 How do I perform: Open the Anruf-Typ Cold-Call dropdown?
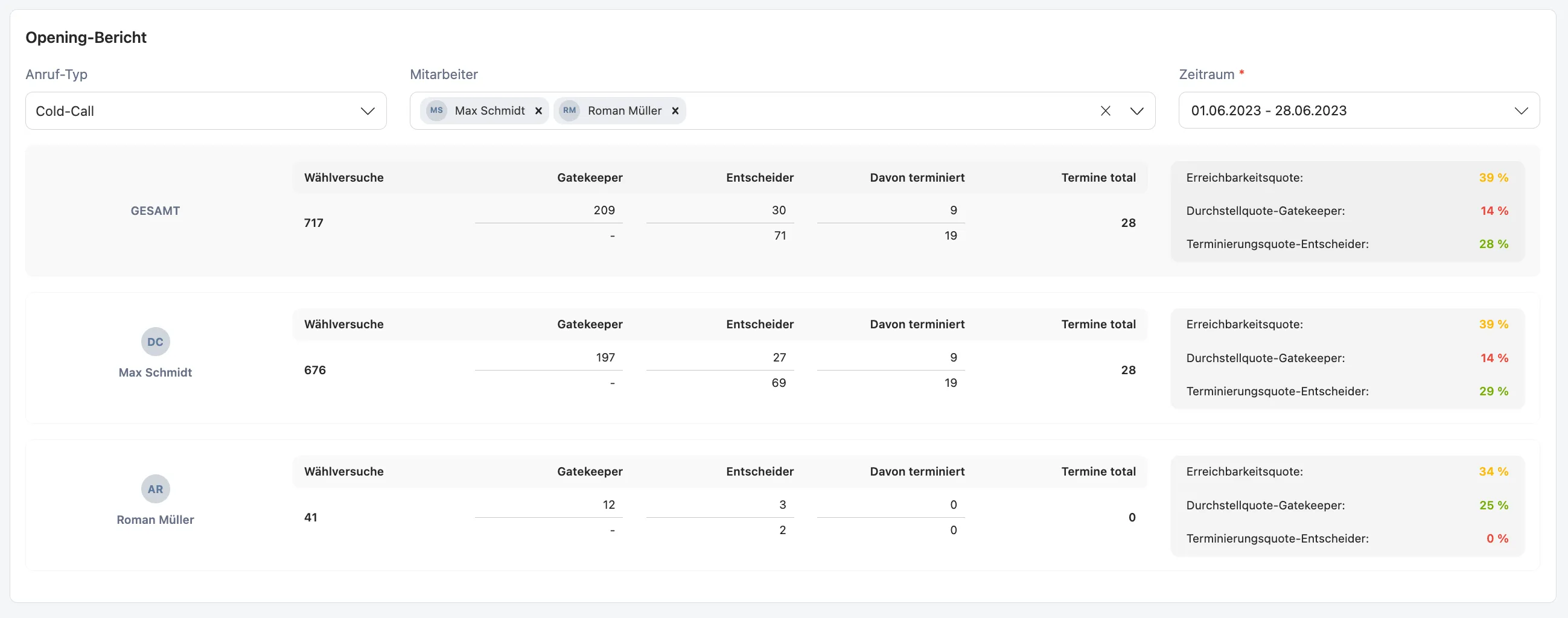(x=206, y=111)
